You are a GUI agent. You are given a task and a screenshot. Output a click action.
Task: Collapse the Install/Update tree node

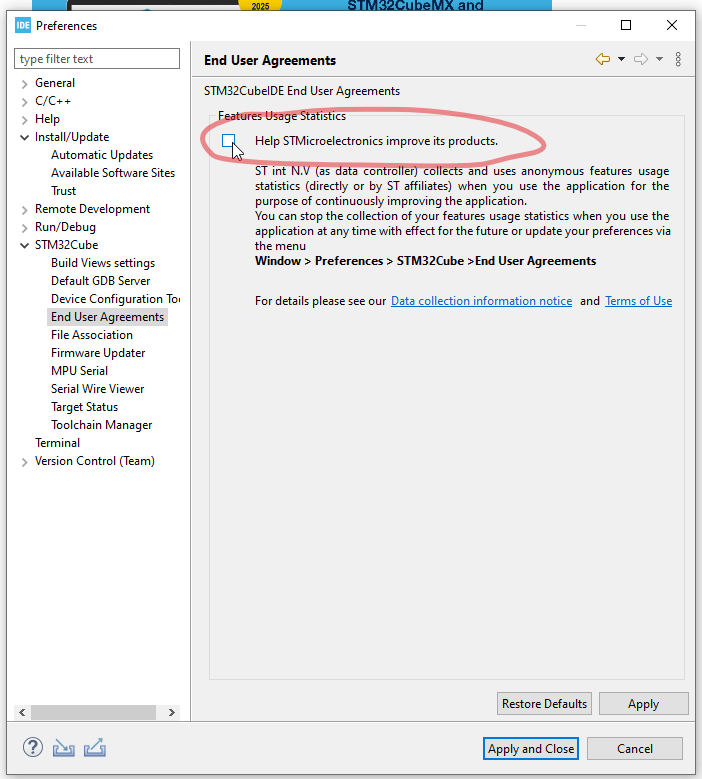pyautogui.click(x=24, y=138)
